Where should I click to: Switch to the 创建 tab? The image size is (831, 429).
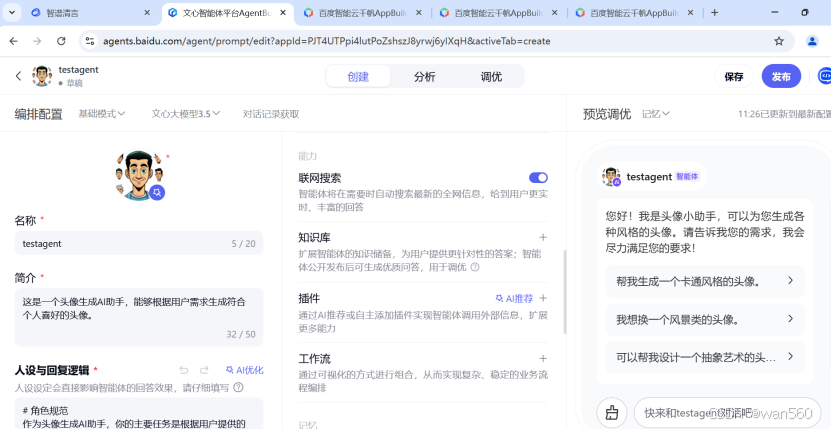358,76
